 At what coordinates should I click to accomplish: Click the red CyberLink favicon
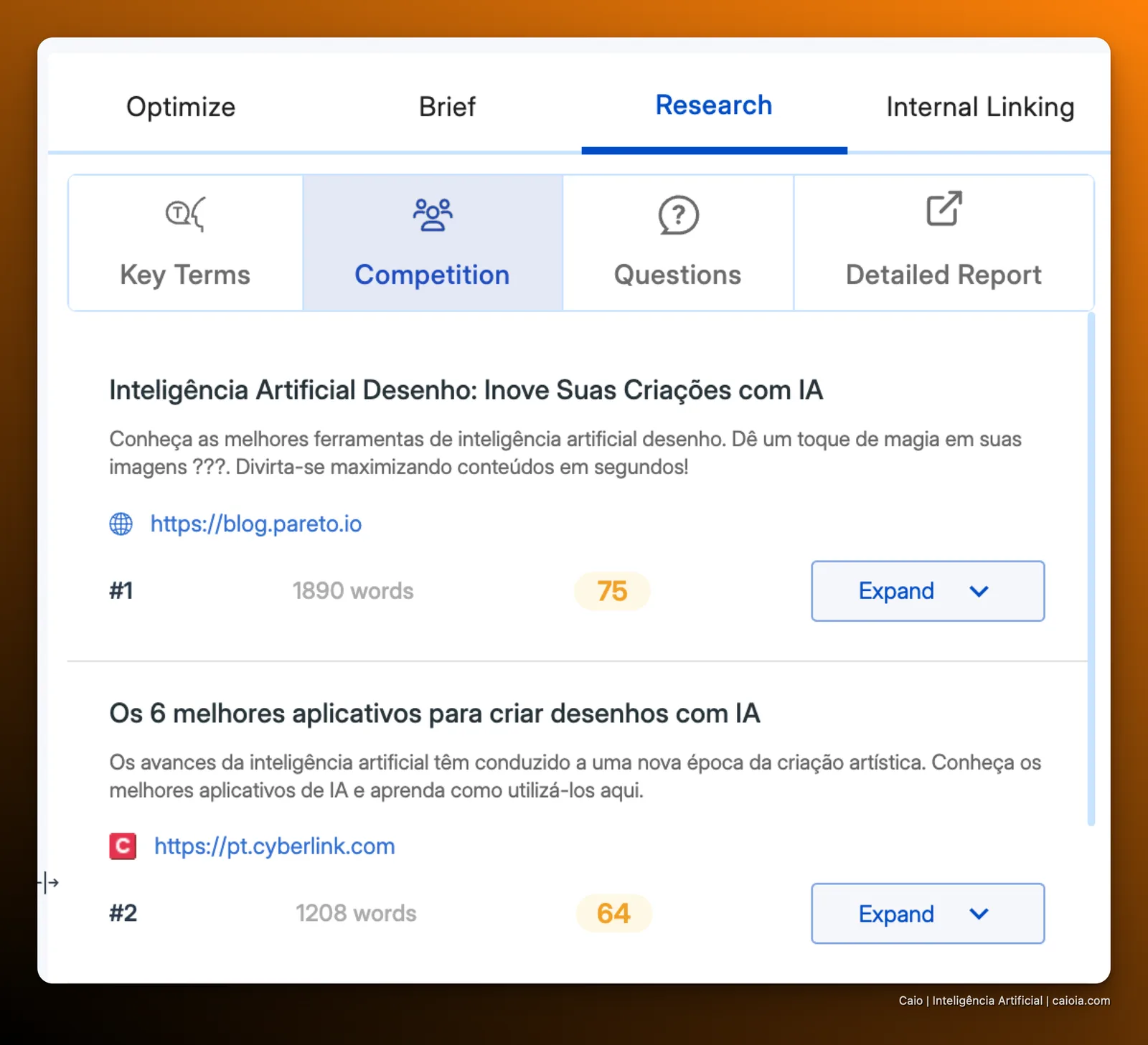123,846
